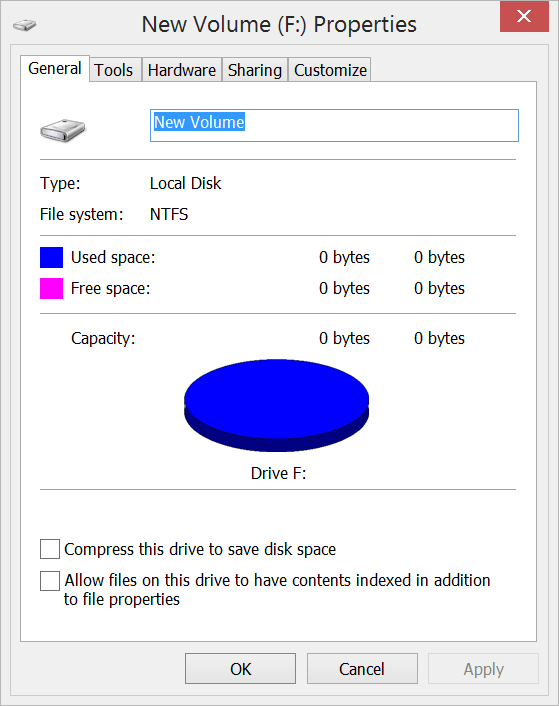Click the New Volume name field
Screen dimensions: 559x706
click(x=334, y=125)
